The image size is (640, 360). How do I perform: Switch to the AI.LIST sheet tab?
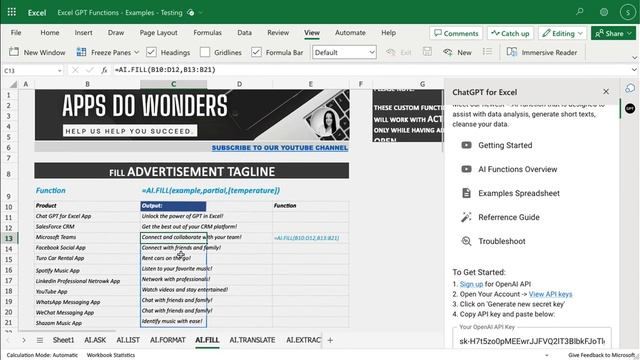coord(128,340)
